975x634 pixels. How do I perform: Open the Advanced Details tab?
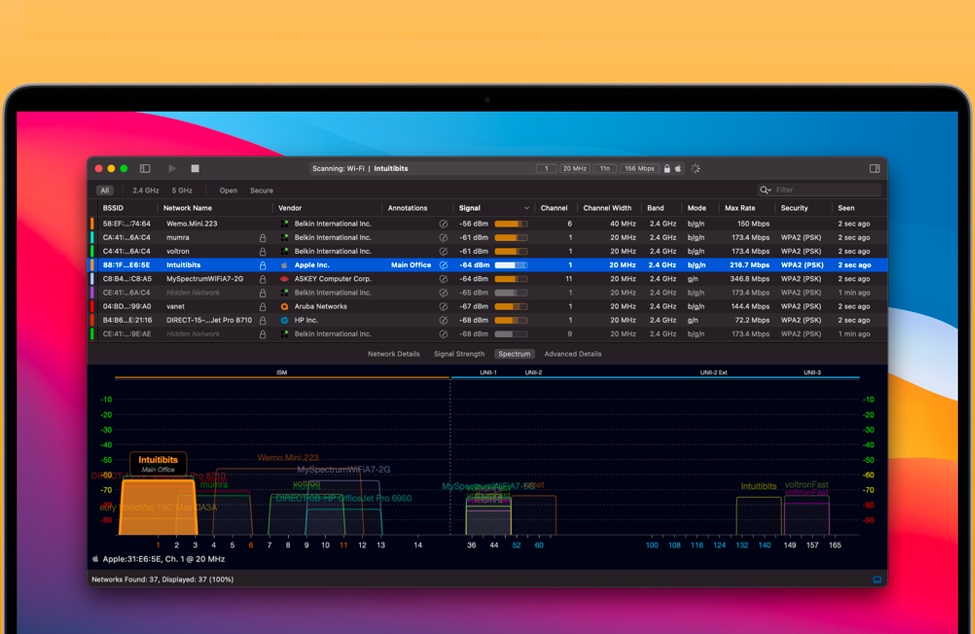tap(572, 354)
